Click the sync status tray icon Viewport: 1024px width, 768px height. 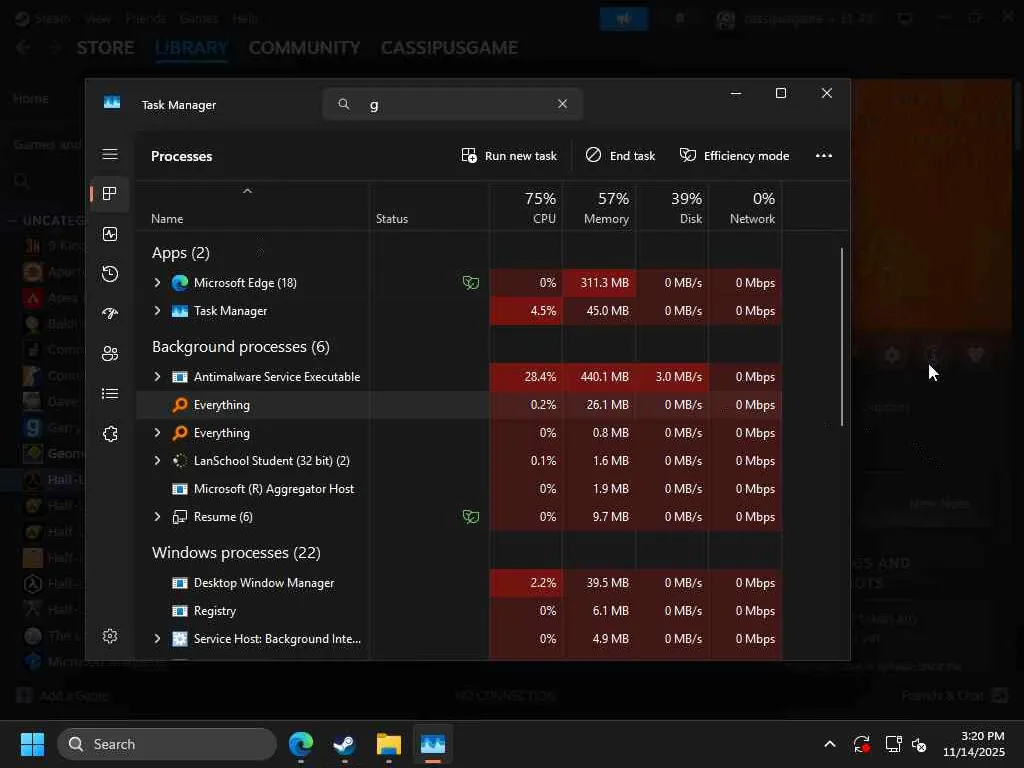(861, 744)
